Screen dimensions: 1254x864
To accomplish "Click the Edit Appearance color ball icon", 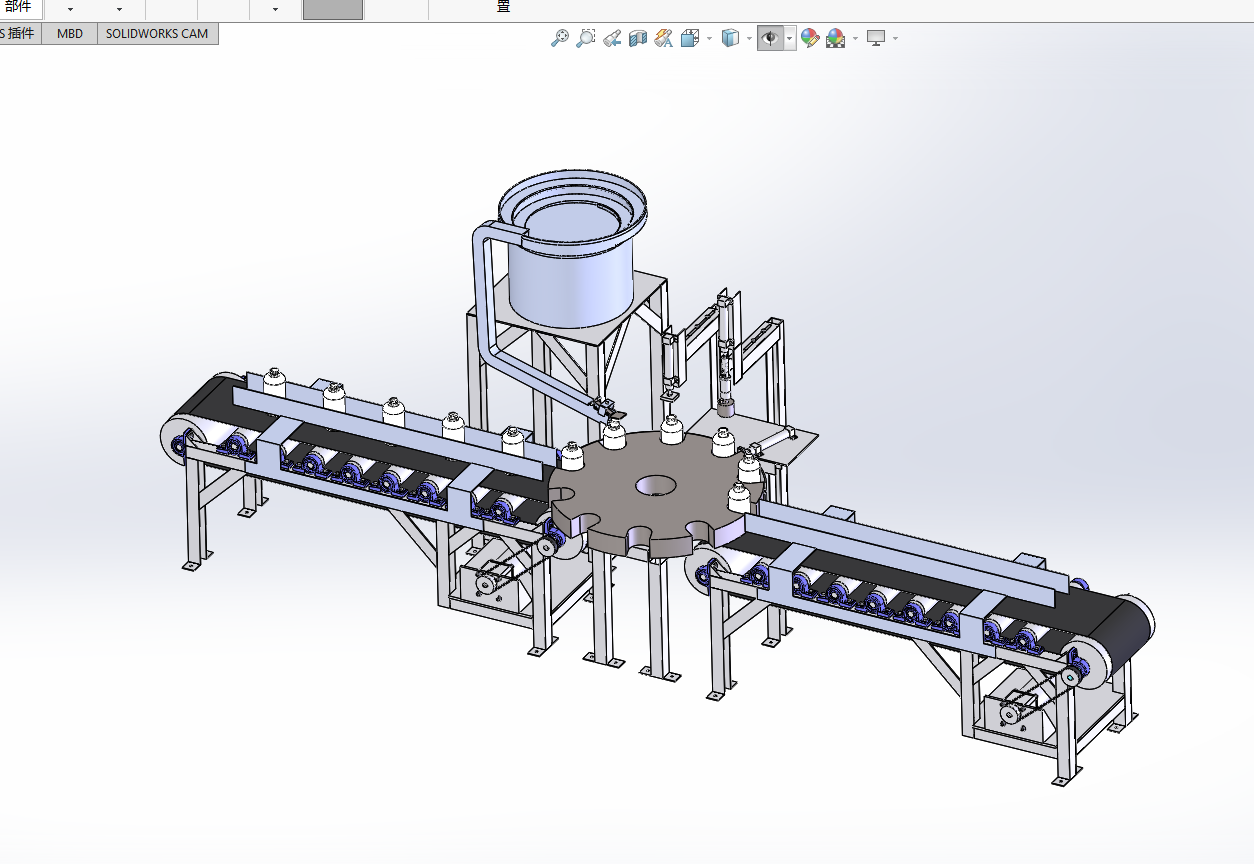I will click(x=810, y=38).
